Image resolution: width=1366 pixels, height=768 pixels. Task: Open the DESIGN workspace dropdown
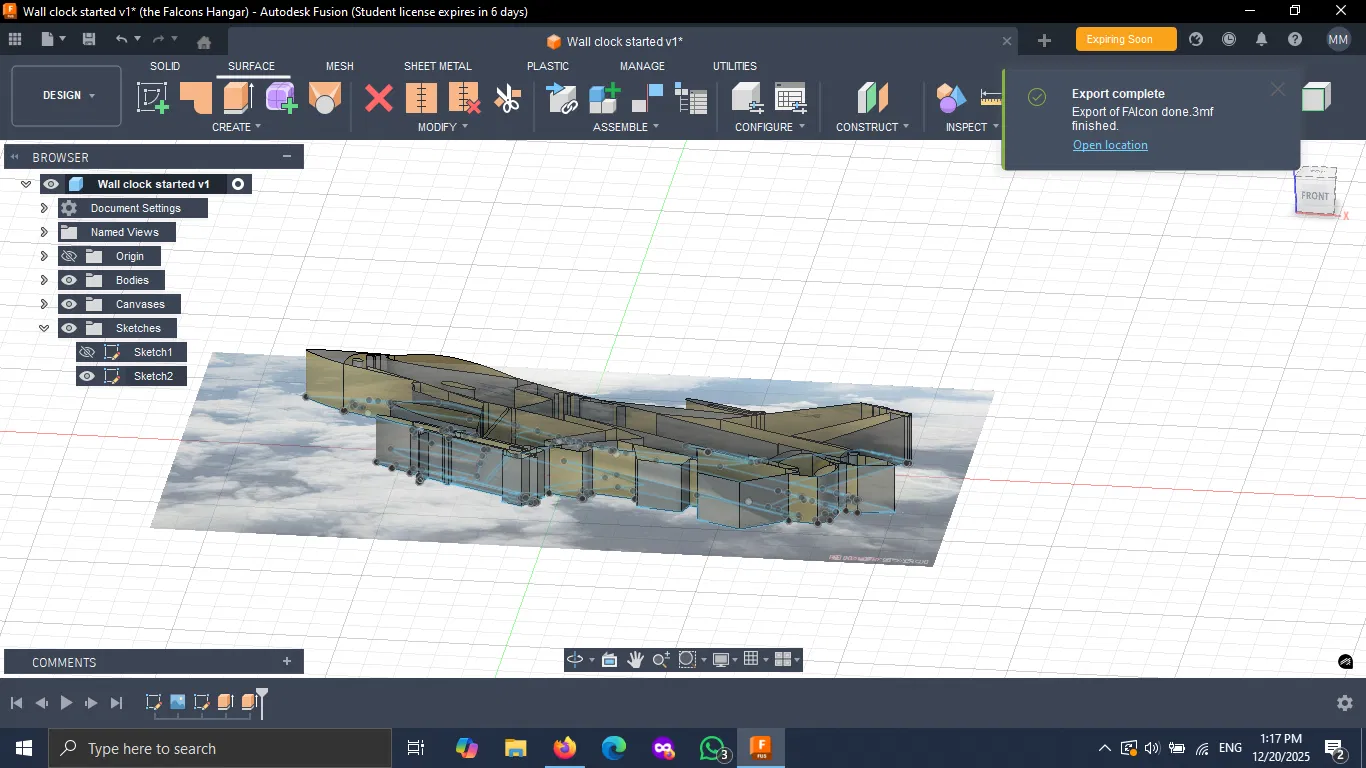coord(67,96)
